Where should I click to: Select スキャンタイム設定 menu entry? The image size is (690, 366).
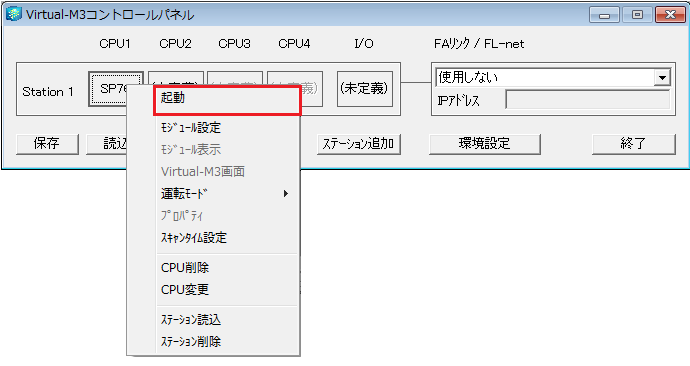[x=227, y=238]
